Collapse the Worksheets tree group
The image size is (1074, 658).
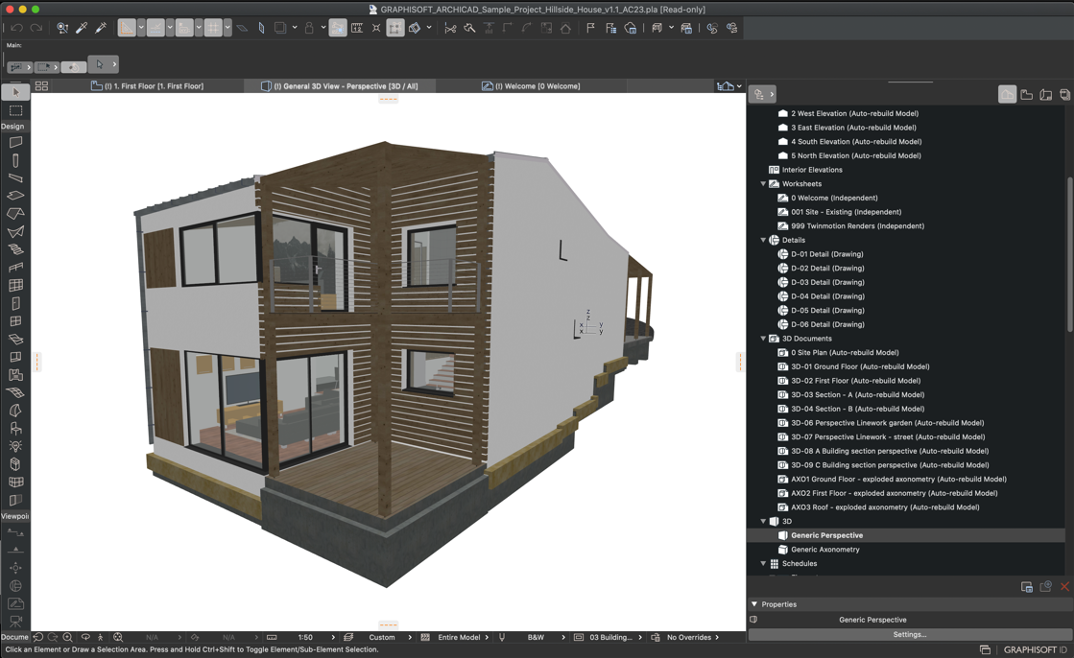click(x=764, y=184)
